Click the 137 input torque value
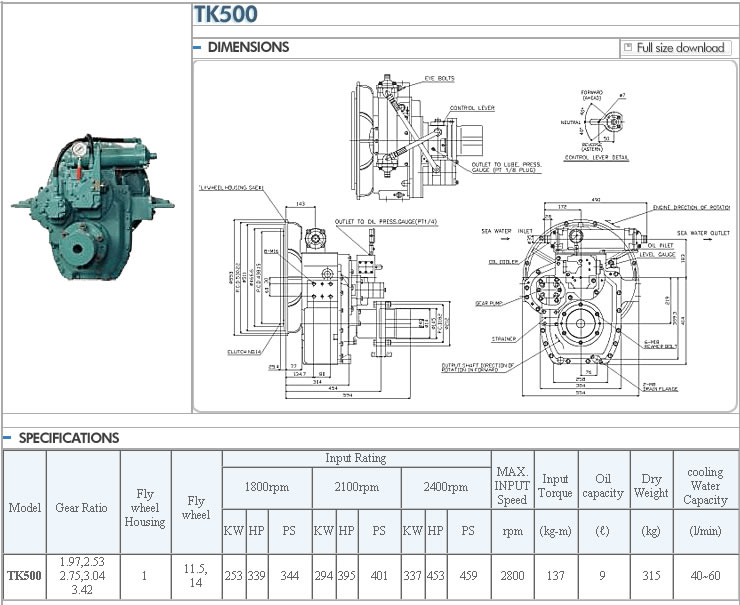Image resolution: width=740 pixels, height=605 pixels. tap(555, 576)
